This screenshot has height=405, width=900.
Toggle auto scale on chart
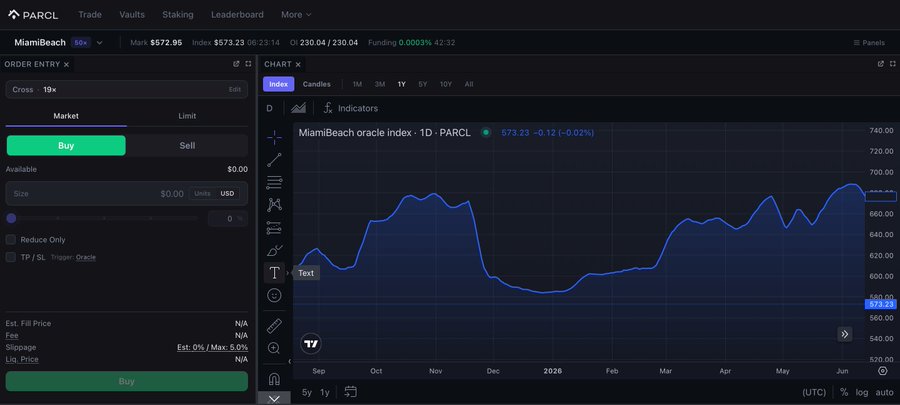885,392
